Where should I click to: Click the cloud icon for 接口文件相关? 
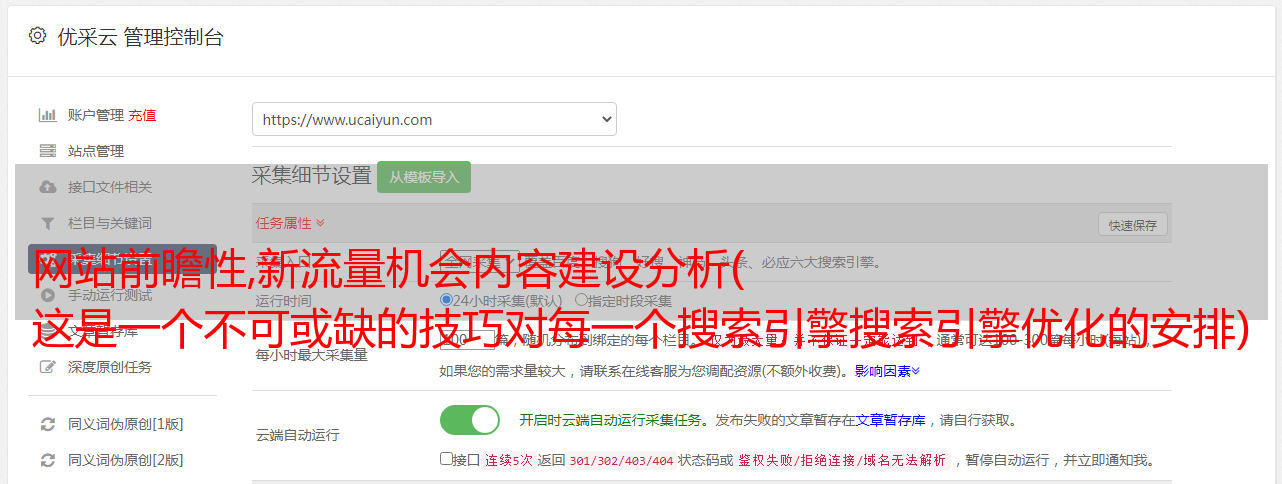click(47, 187)
